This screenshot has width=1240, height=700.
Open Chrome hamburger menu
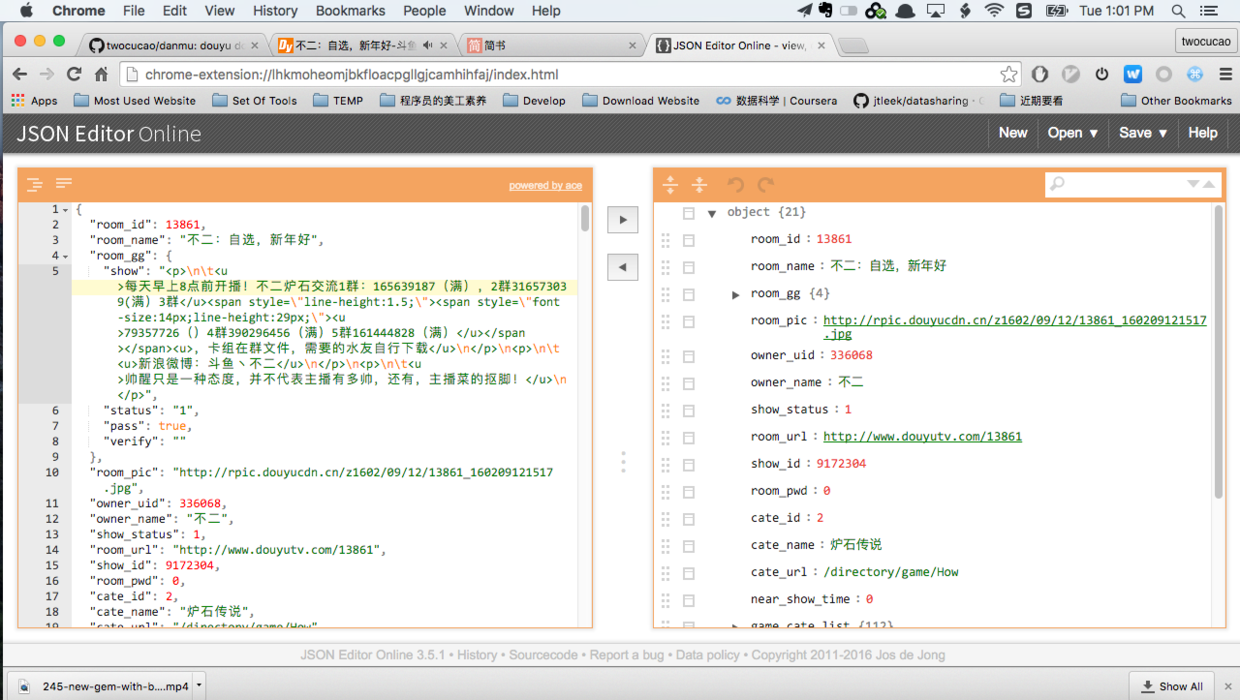click(x=1225, y=74)
